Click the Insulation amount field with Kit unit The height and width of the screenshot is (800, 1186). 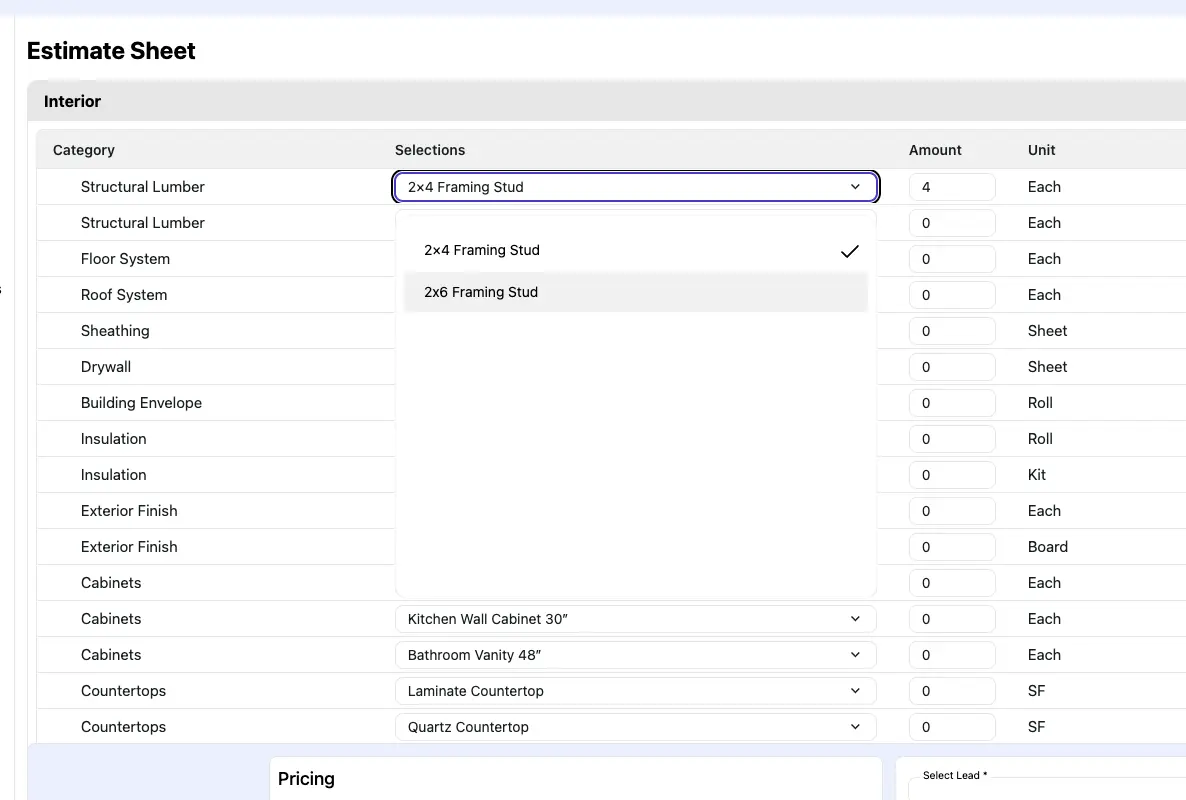tap(951, 475)
